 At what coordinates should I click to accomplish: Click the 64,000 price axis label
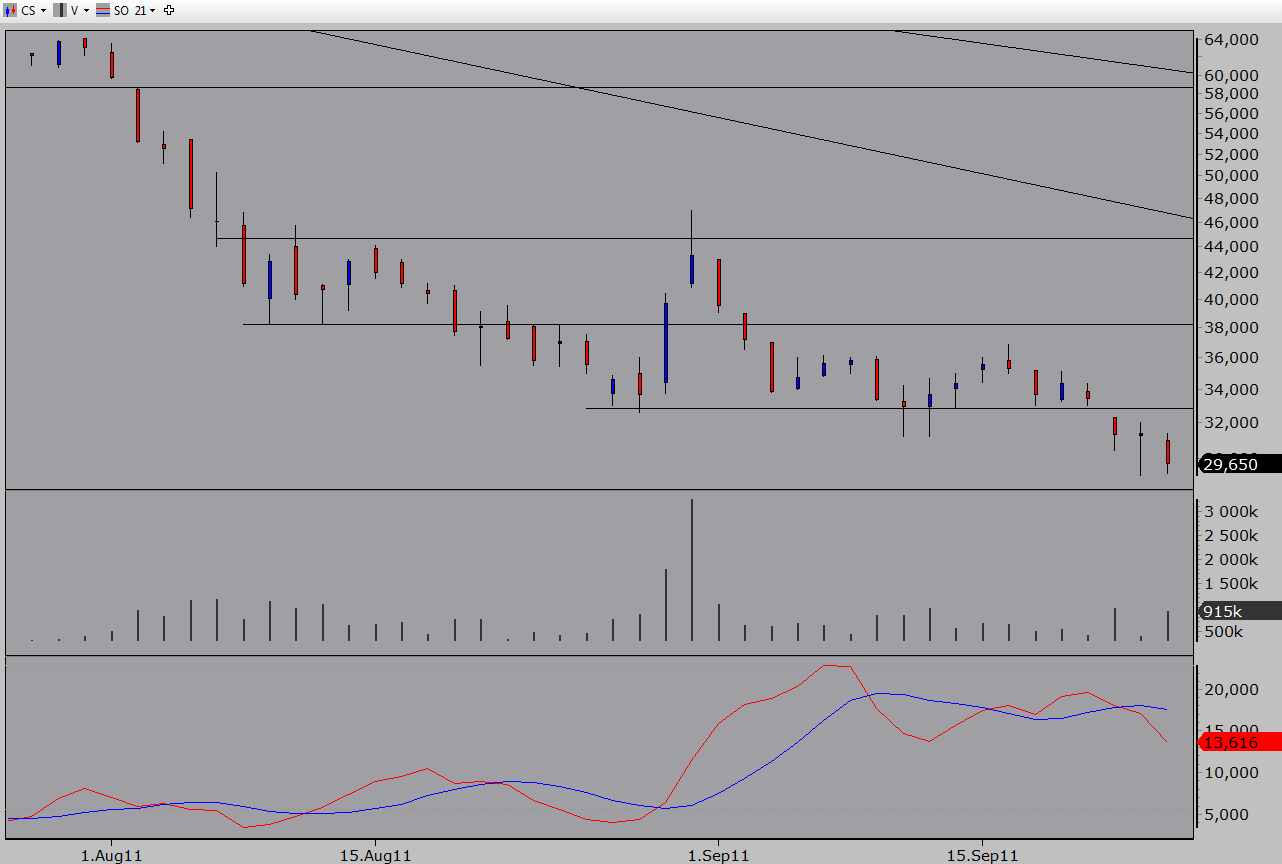point(1230,40)
